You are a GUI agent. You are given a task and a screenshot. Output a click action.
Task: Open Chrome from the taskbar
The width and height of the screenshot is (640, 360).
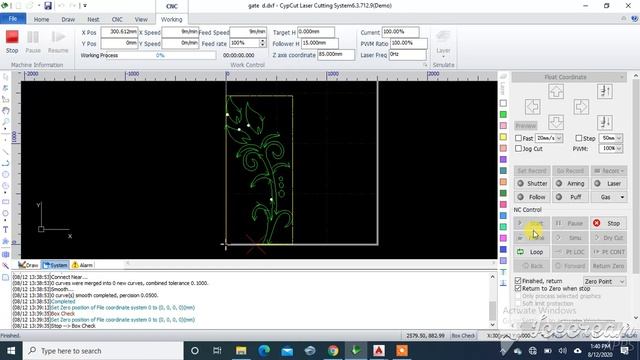(x=333, y=351)
